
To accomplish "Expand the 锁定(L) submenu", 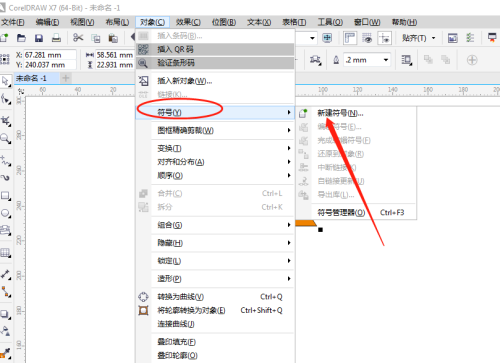I will click(215, 261).
